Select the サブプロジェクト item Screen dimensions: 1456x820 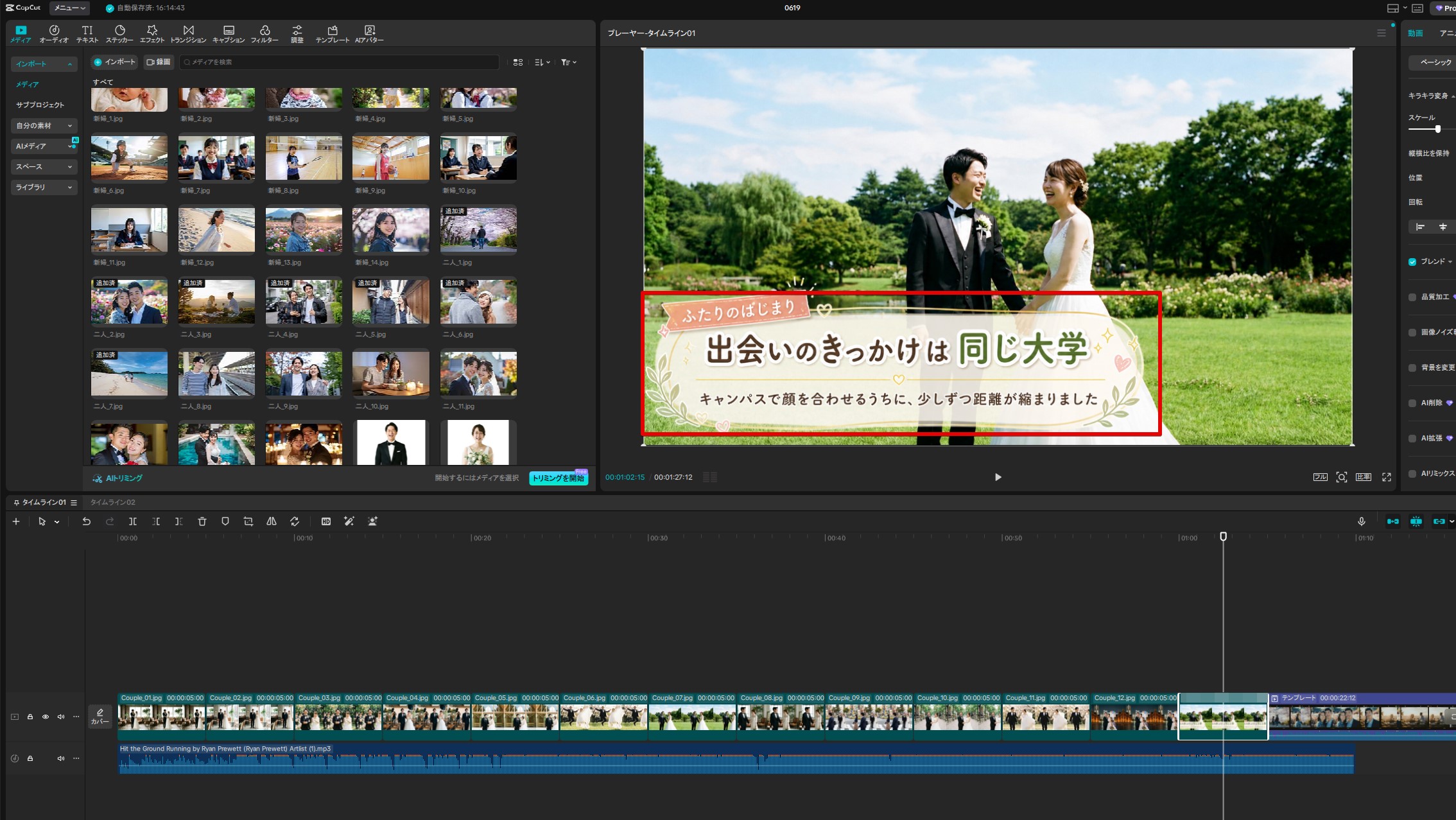40,105
